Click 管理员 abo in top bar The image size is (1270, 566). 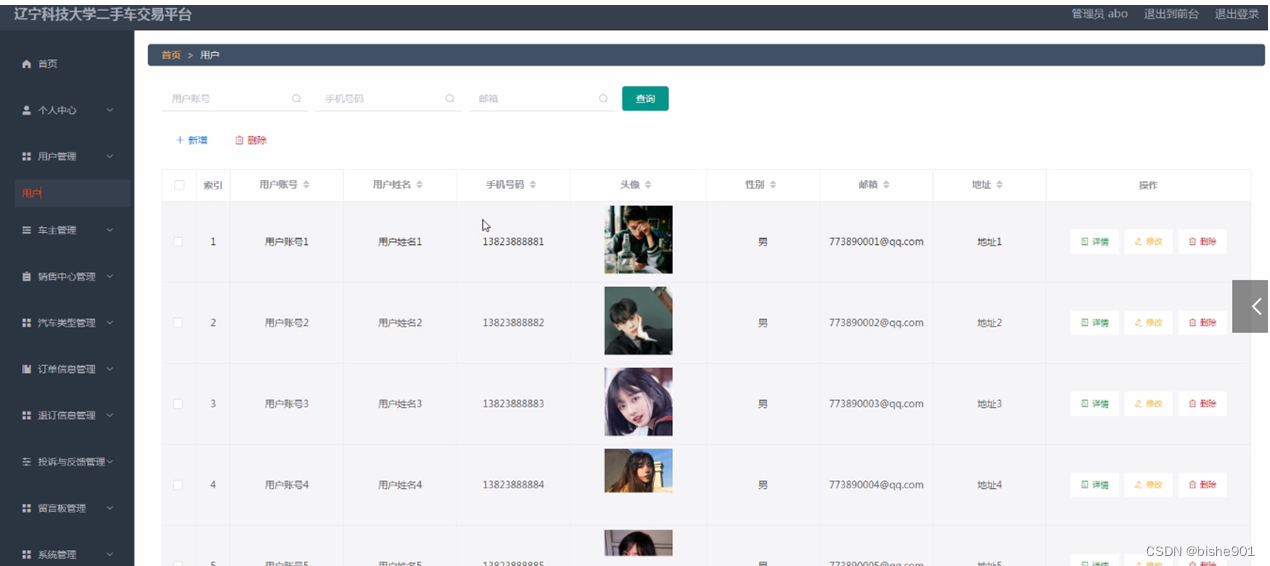tap(1099, 14)
